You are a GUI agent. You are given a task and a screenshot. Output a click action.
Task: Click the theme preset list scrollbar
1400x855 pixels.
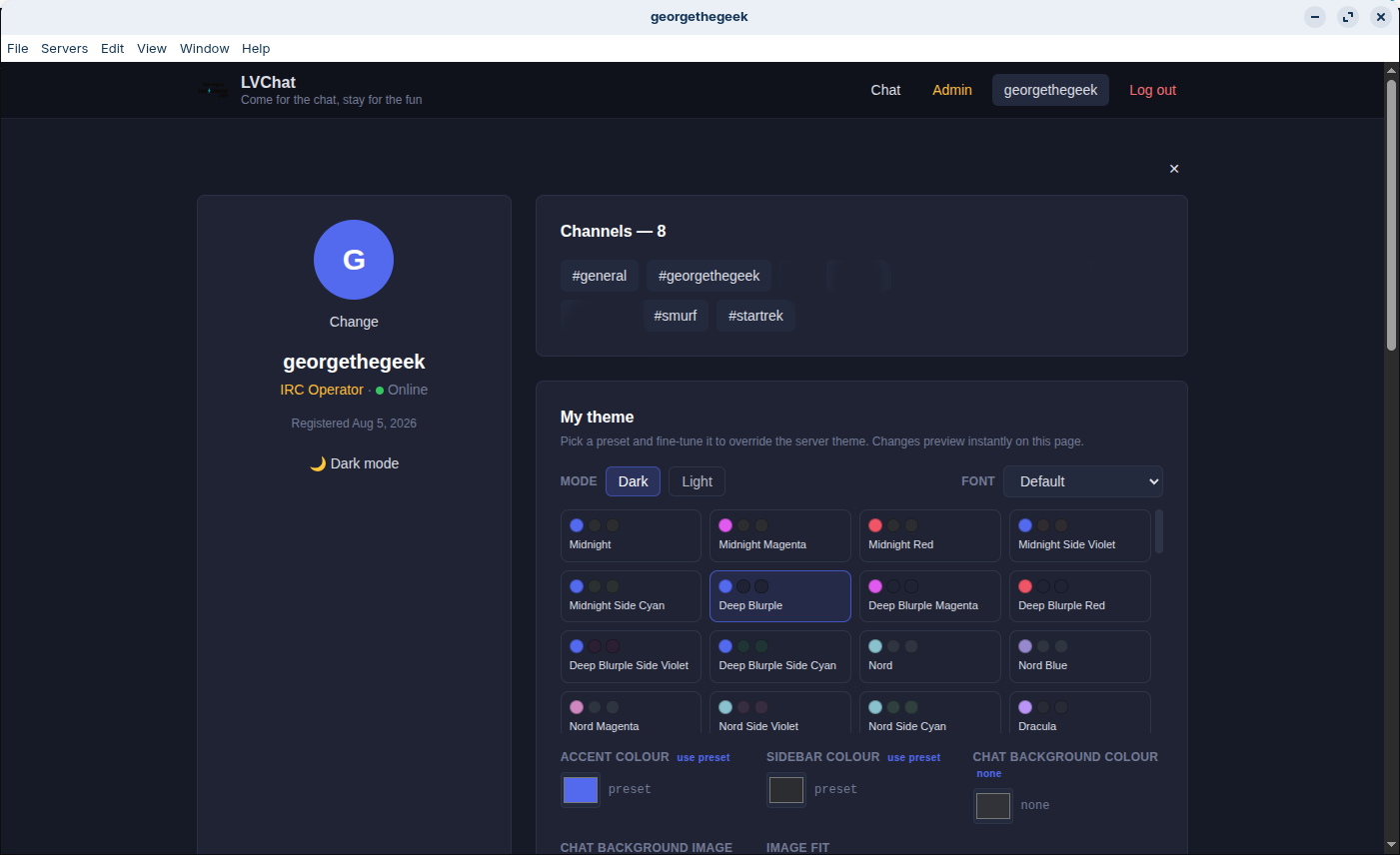tap(1159, 531)
